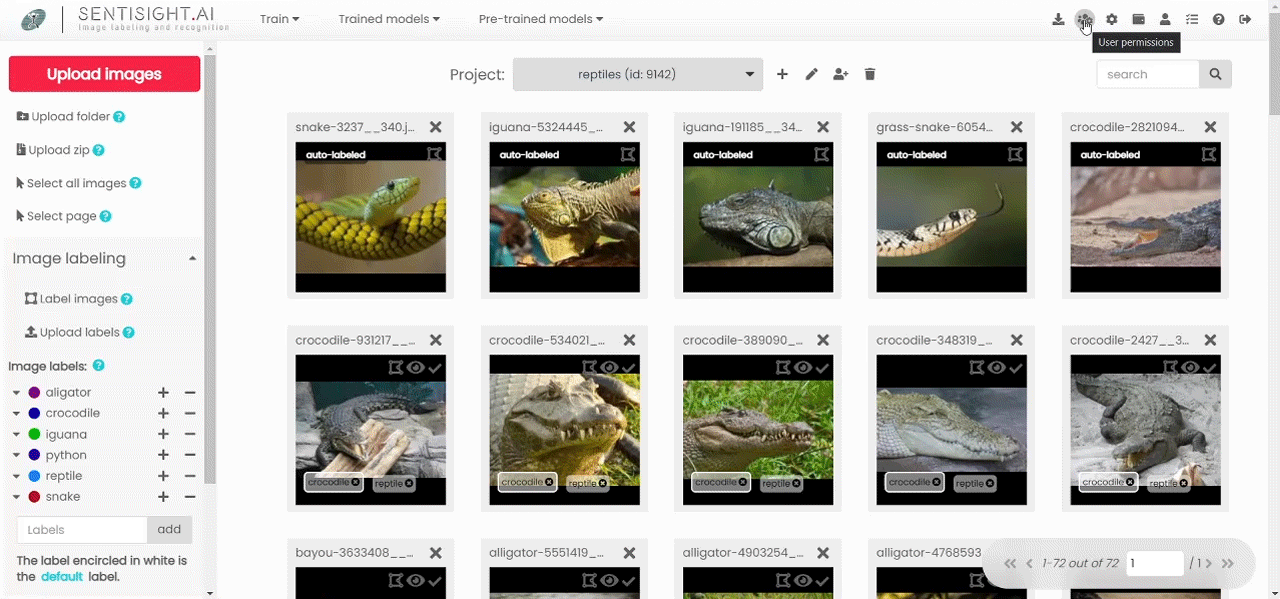1280x599 pixels.
Task: Remove the iguana-5324445 image with its X
Action: coord(629,127)
